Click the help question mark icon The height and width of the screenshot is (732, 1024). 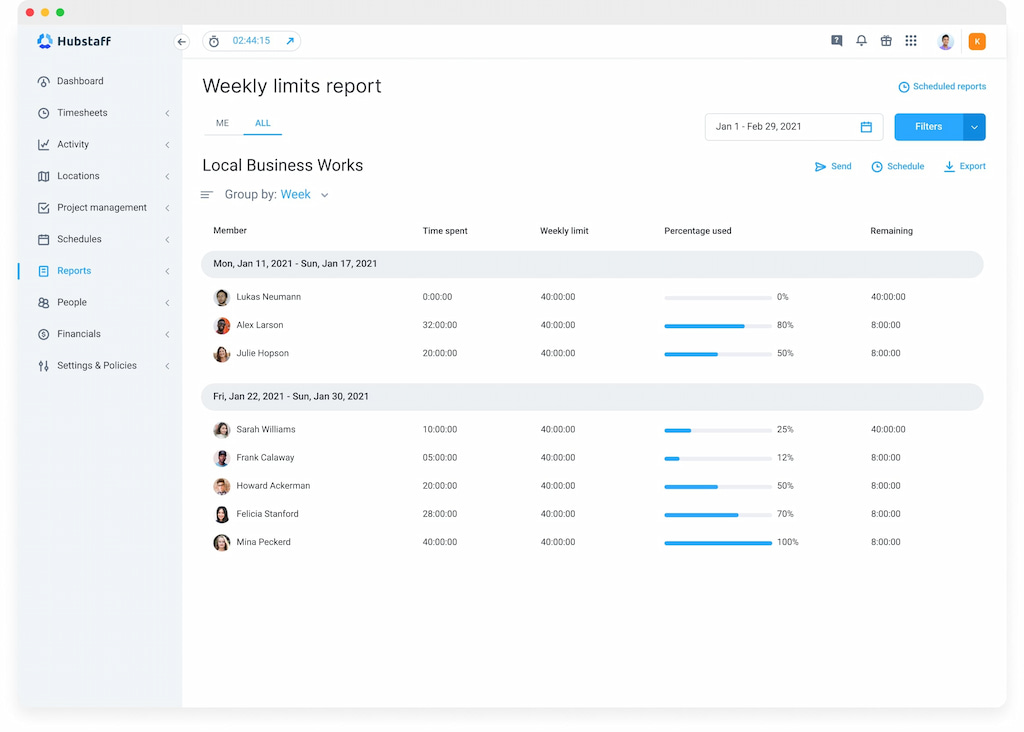(x=837, y=41)
